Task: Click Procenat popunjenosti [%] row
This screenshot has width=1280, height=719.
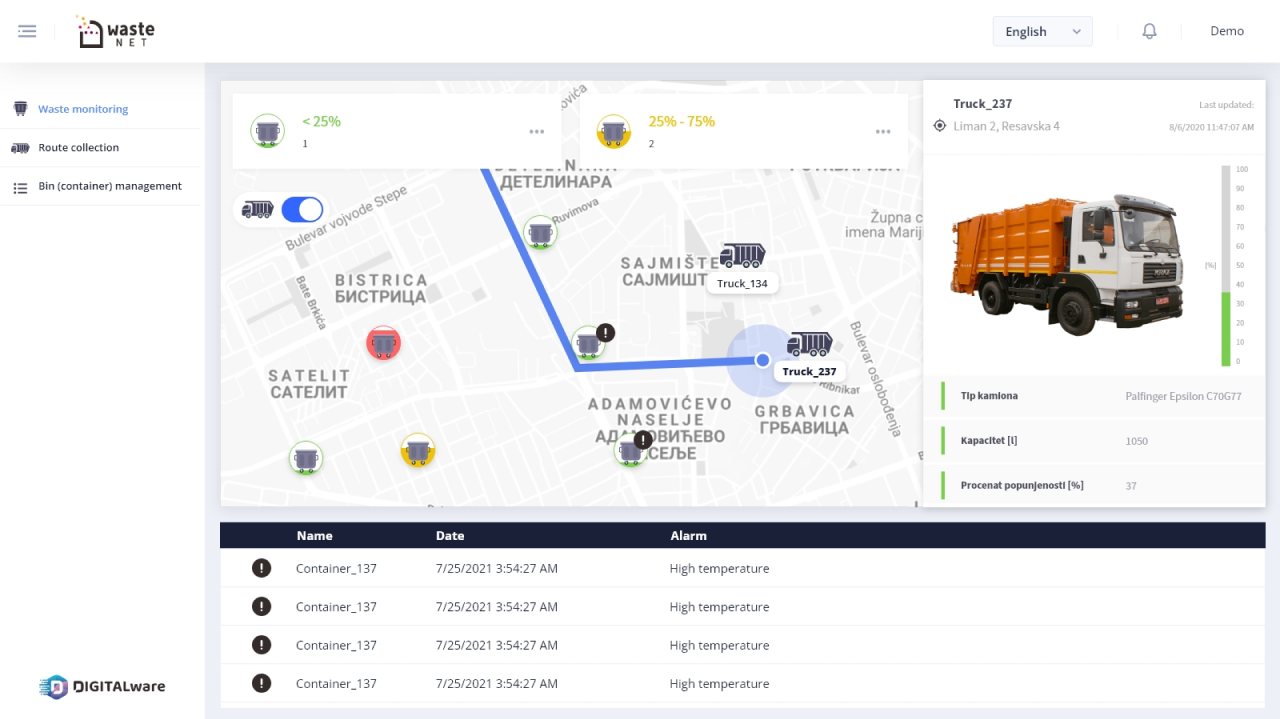Action: click(1094, 485)
